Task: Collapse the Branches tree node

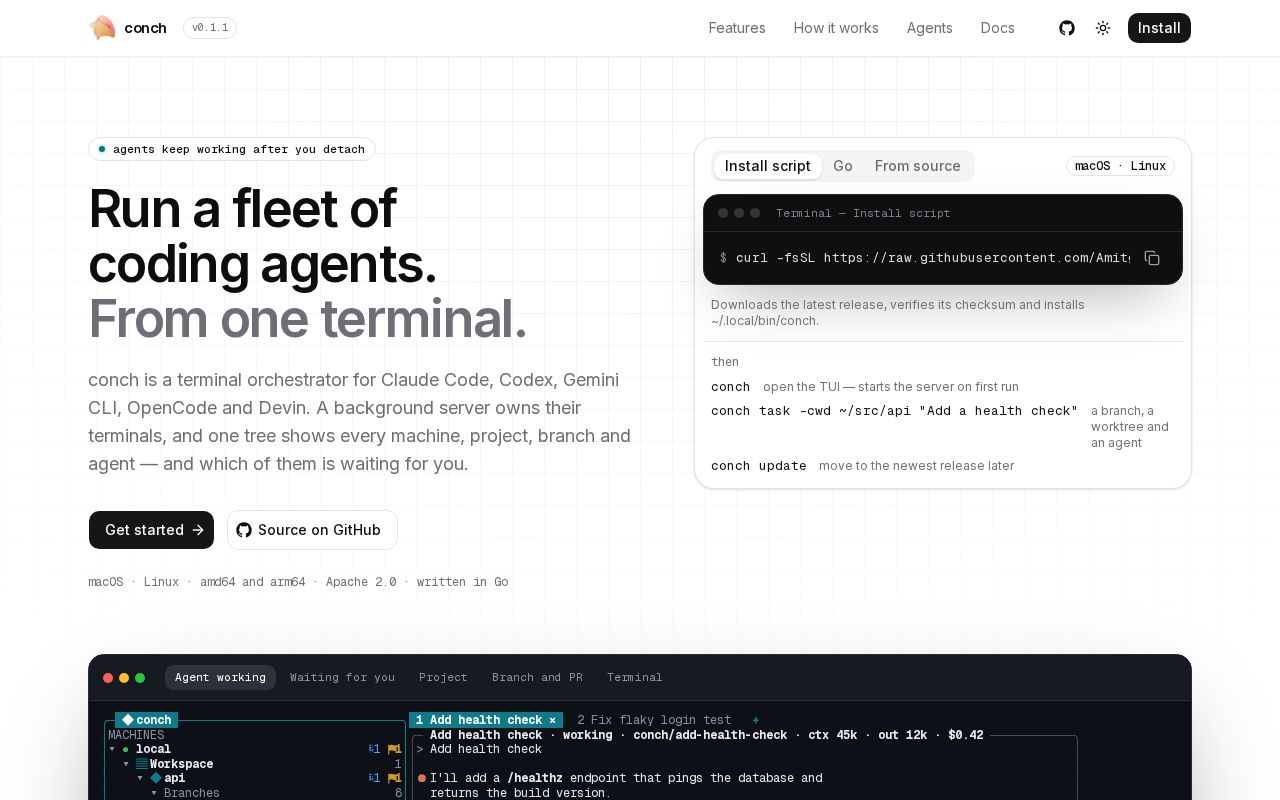Action: pos(154,793)
